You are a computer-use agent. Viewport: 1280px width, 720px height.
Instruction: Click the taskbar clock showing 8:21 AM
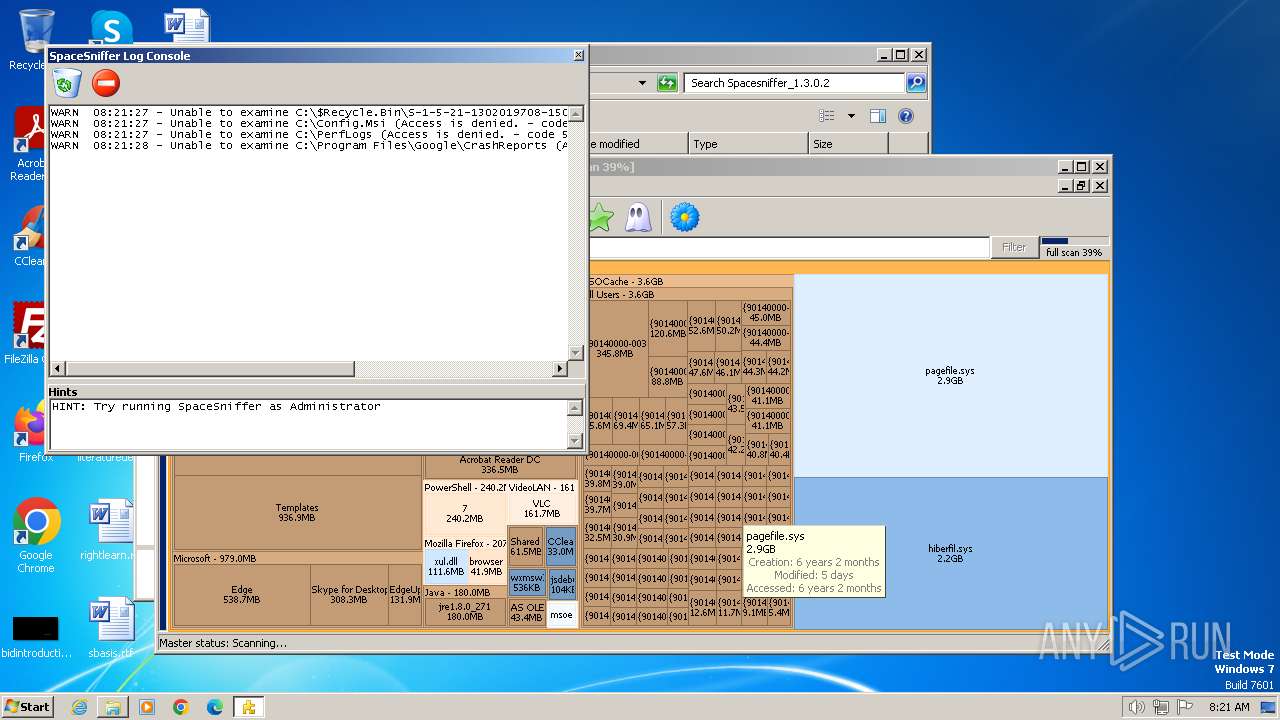coord(1229,707)
